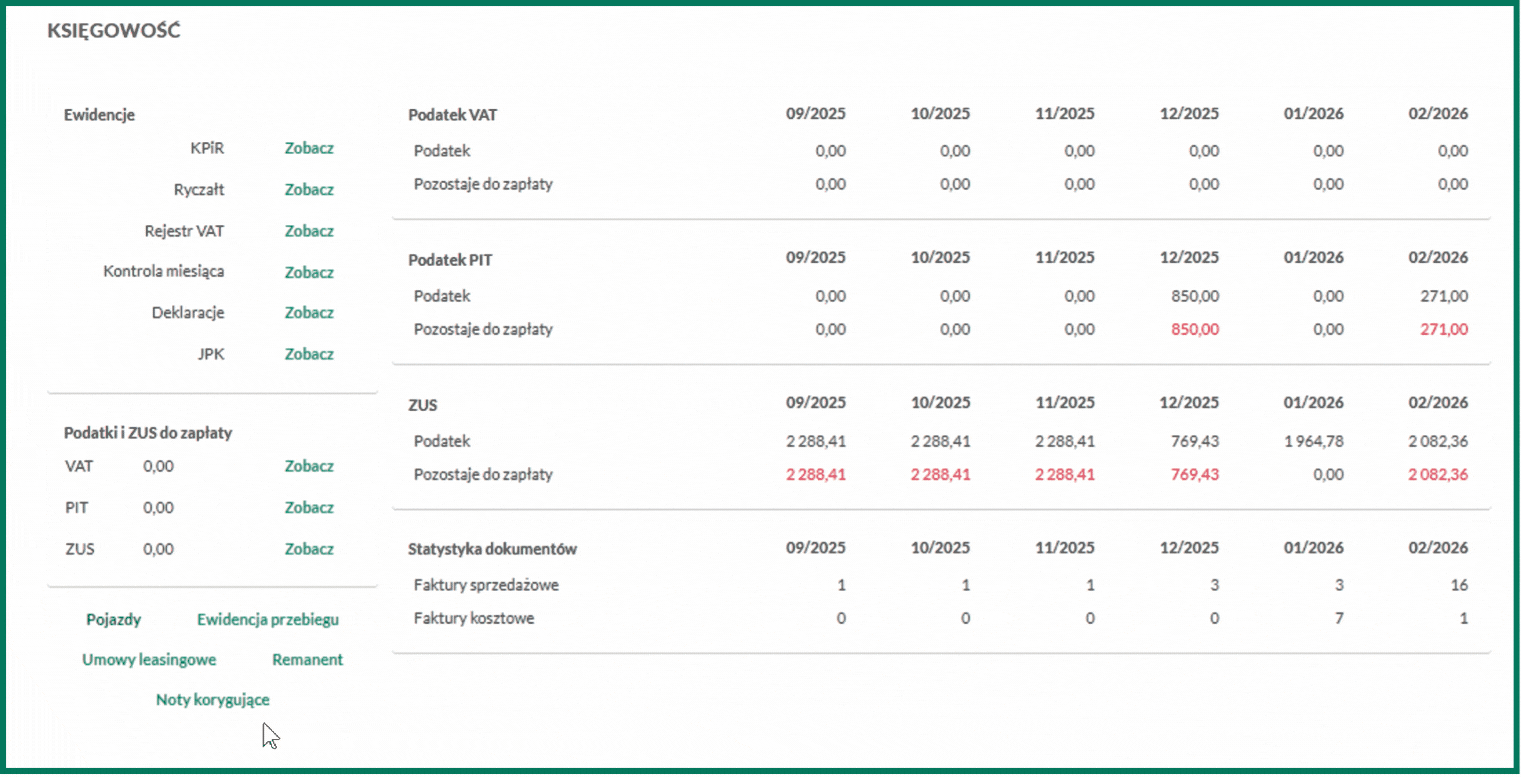1521x777 pixels.
Task: Click Zobacz for ZUS to pay
Action: click(309, 549)
